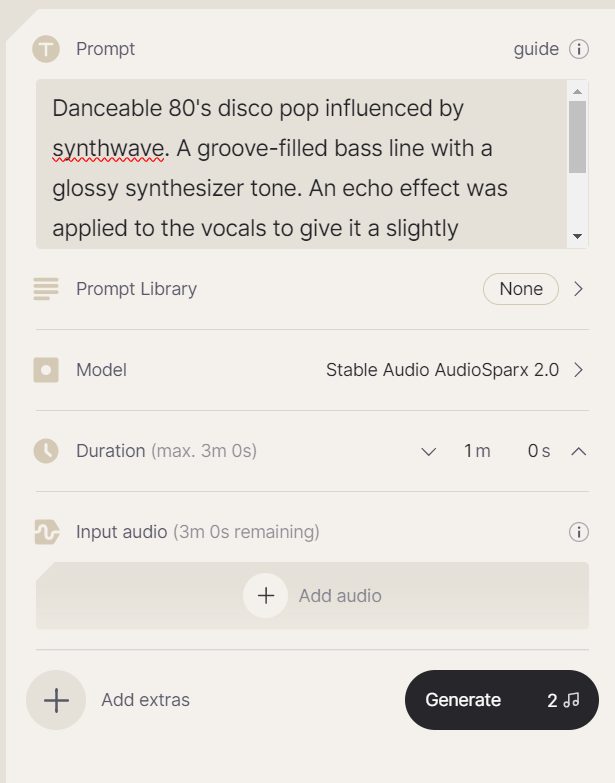Open the Input audio info icon
615x783 pixels.
579,532
